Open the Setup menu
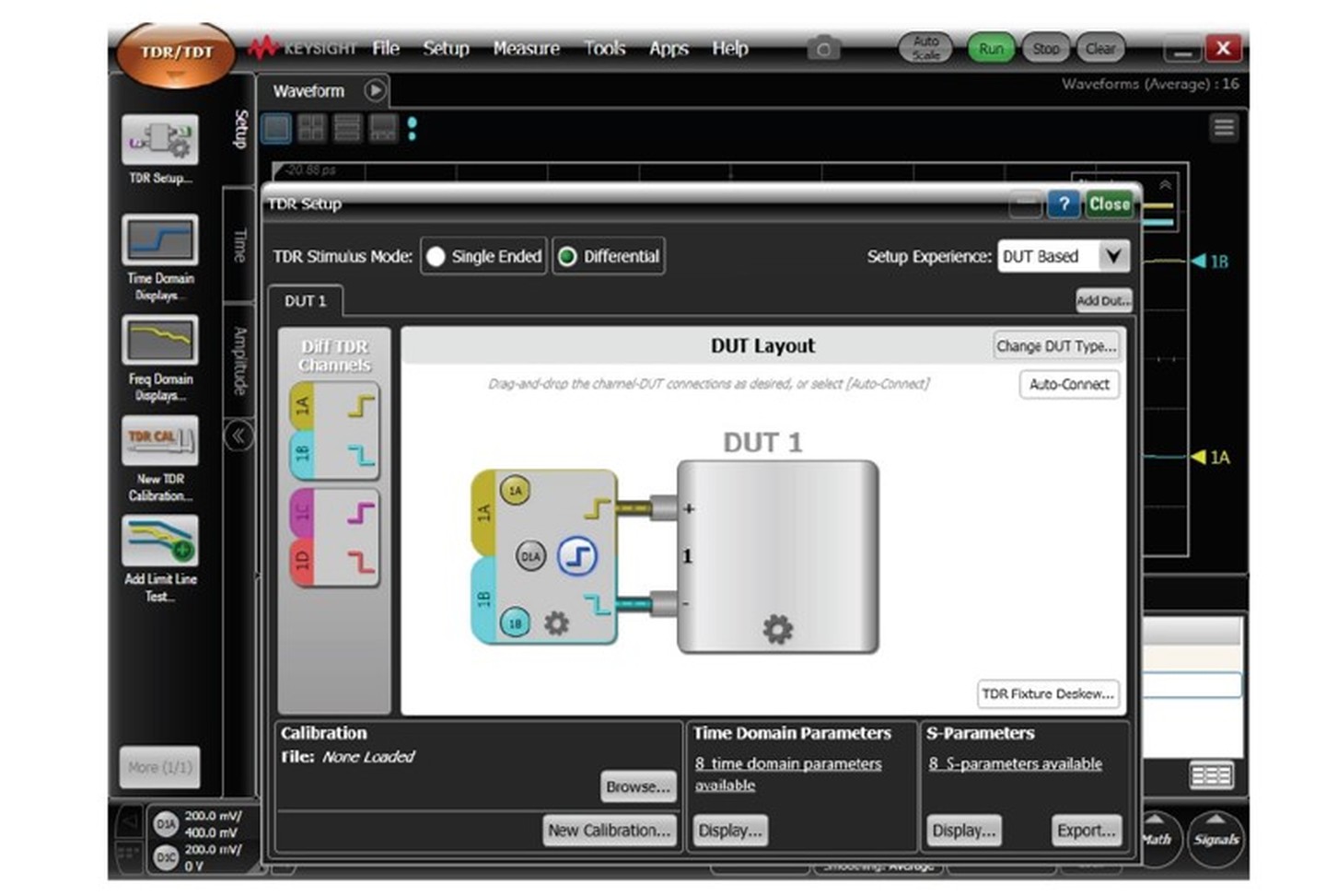The image size is (1326, 896). point(447,48)
